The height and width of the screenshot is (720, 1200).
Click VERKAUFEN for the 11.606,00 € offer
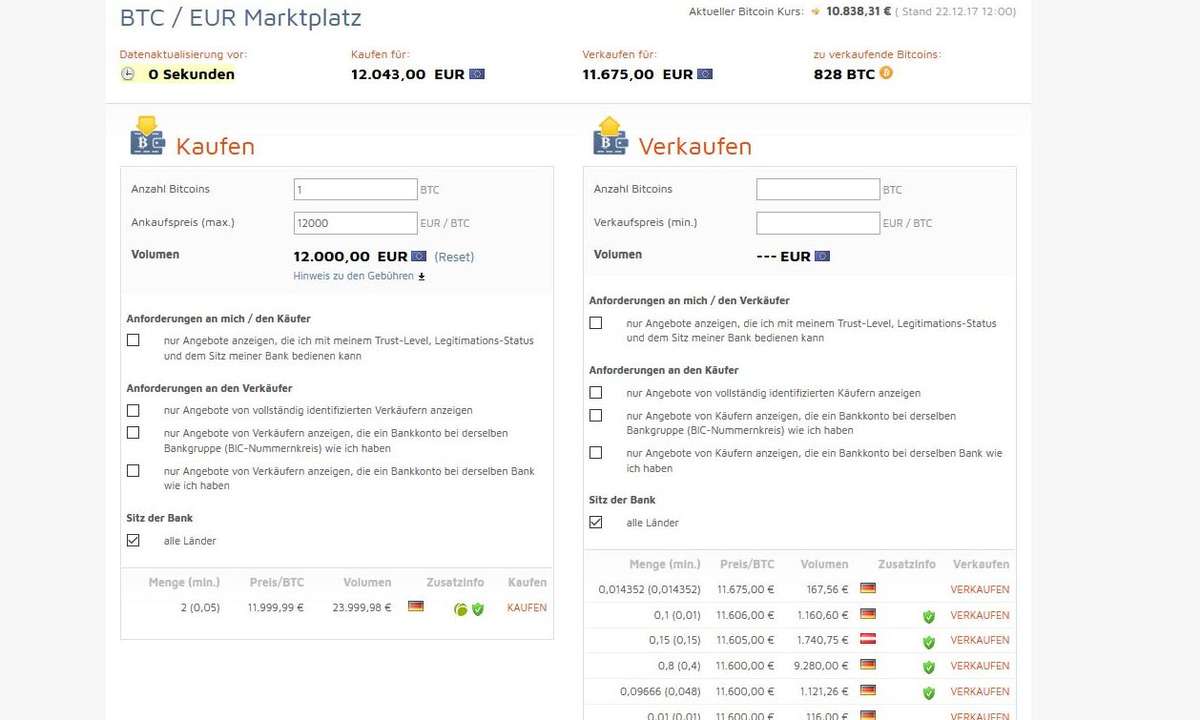[x=980, y=615]
